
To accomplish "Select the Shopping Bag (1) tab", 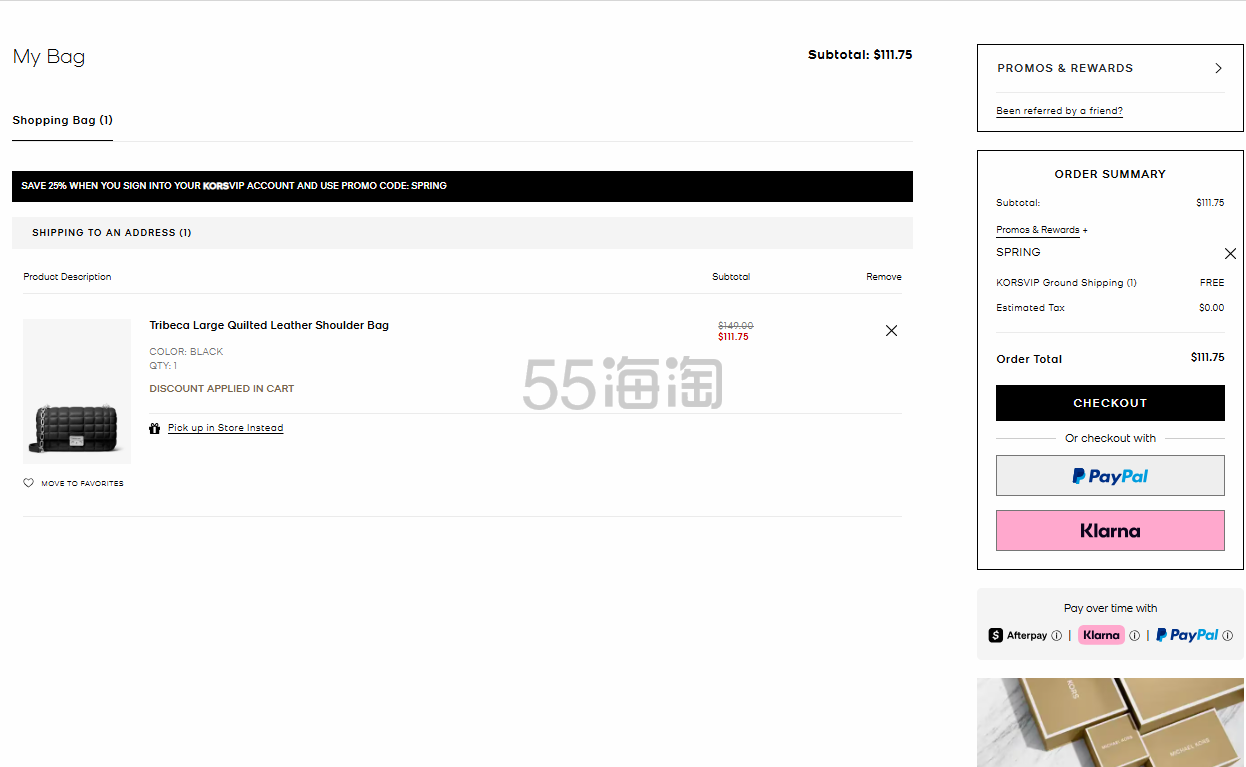I will [x=62, y=120].
